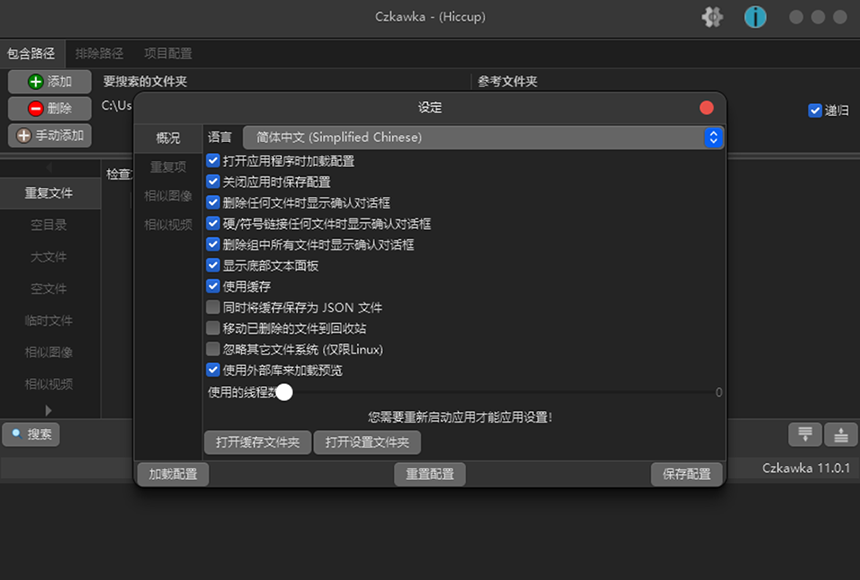Screen dimensions: 860x580
Task: Click the sort-up list icon bottom right
Action: point(840,434)
